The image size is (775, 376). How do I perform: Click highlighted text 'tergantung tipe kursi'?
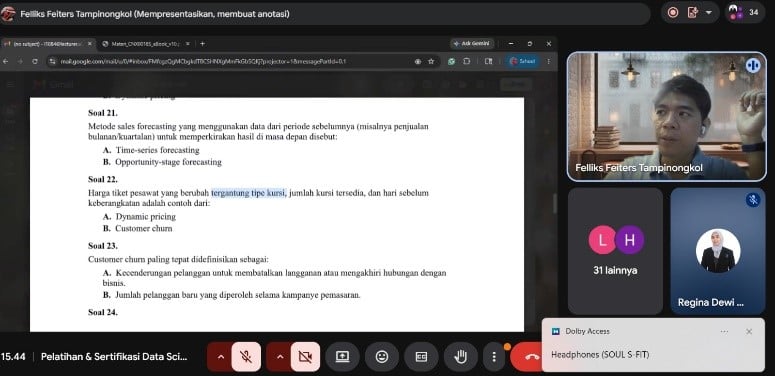[249, 193]
